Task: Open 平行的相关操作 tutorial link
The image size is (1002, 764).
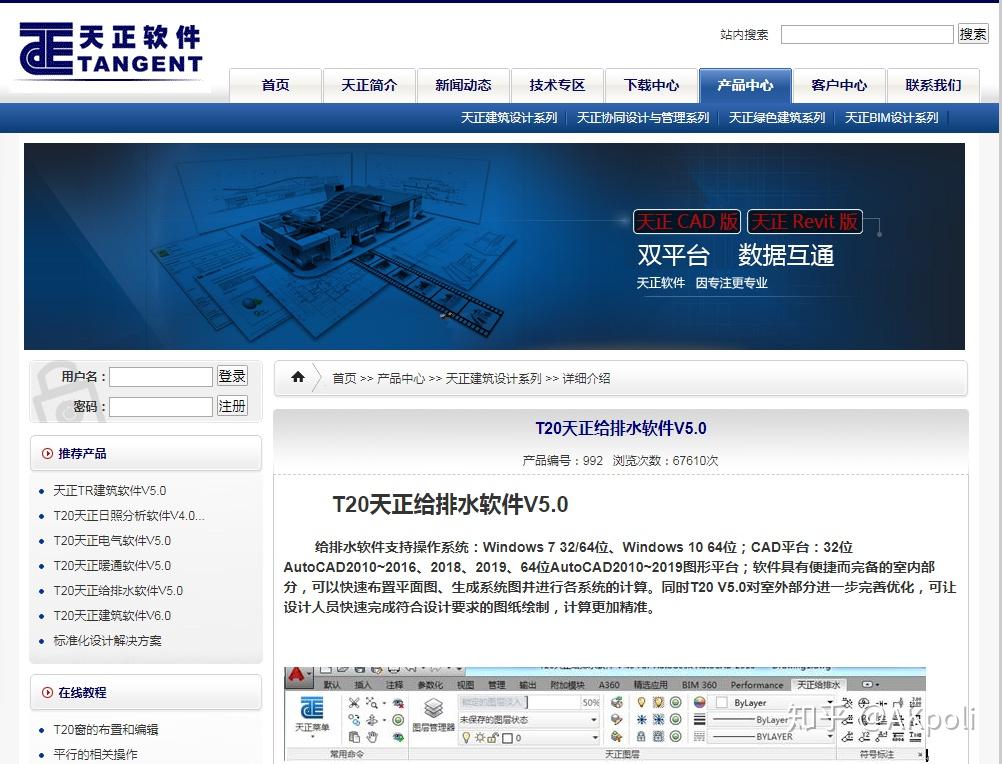Action: [95, 754]
